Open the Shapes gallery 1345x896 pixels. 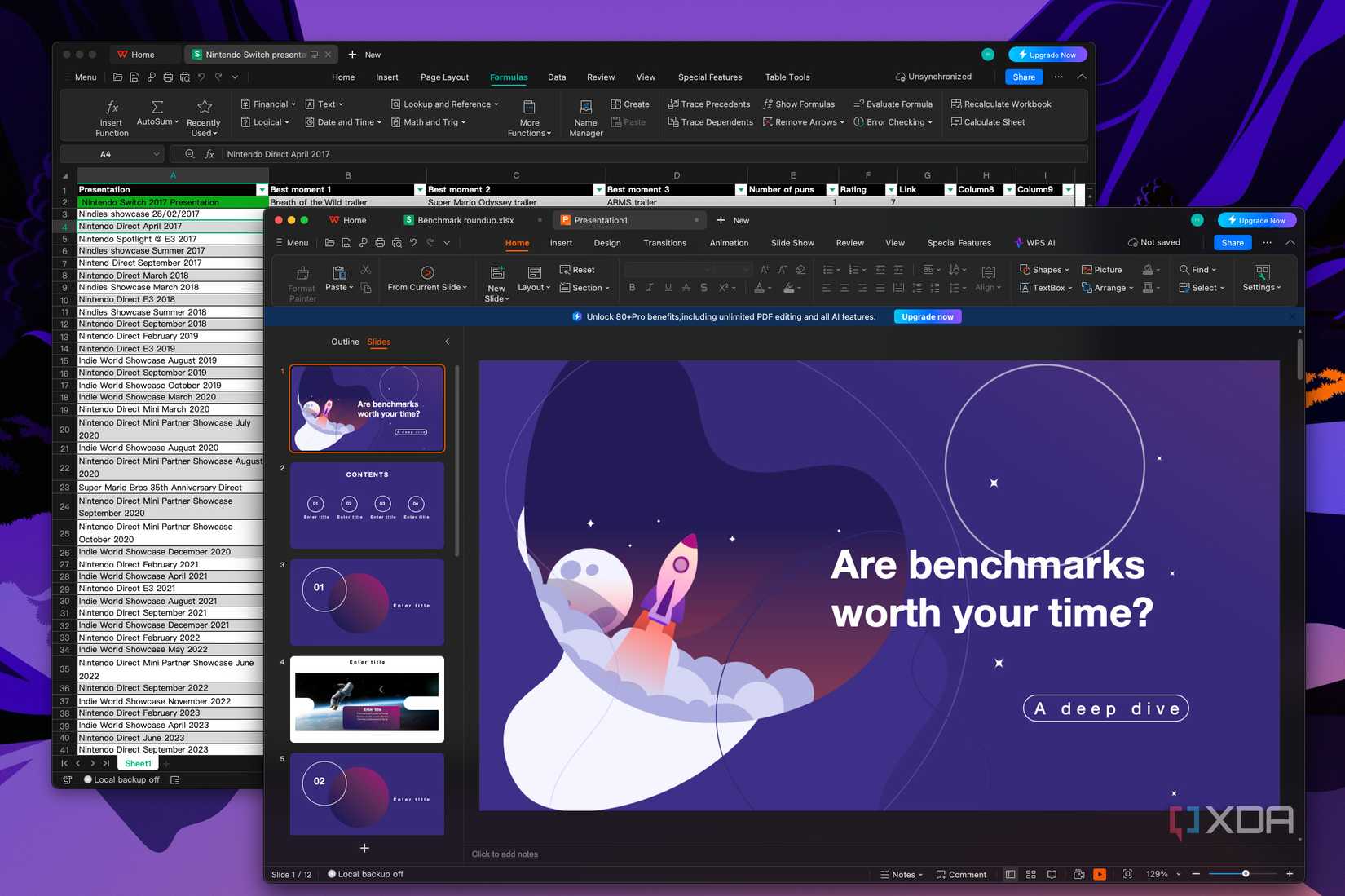(1044, 269)
